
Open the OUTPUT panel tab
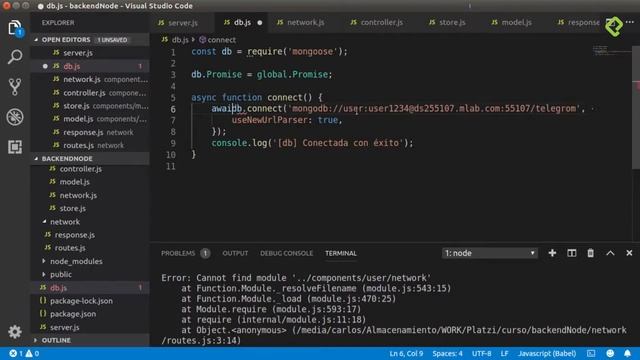pyautogui.click(x=235, y=253)
